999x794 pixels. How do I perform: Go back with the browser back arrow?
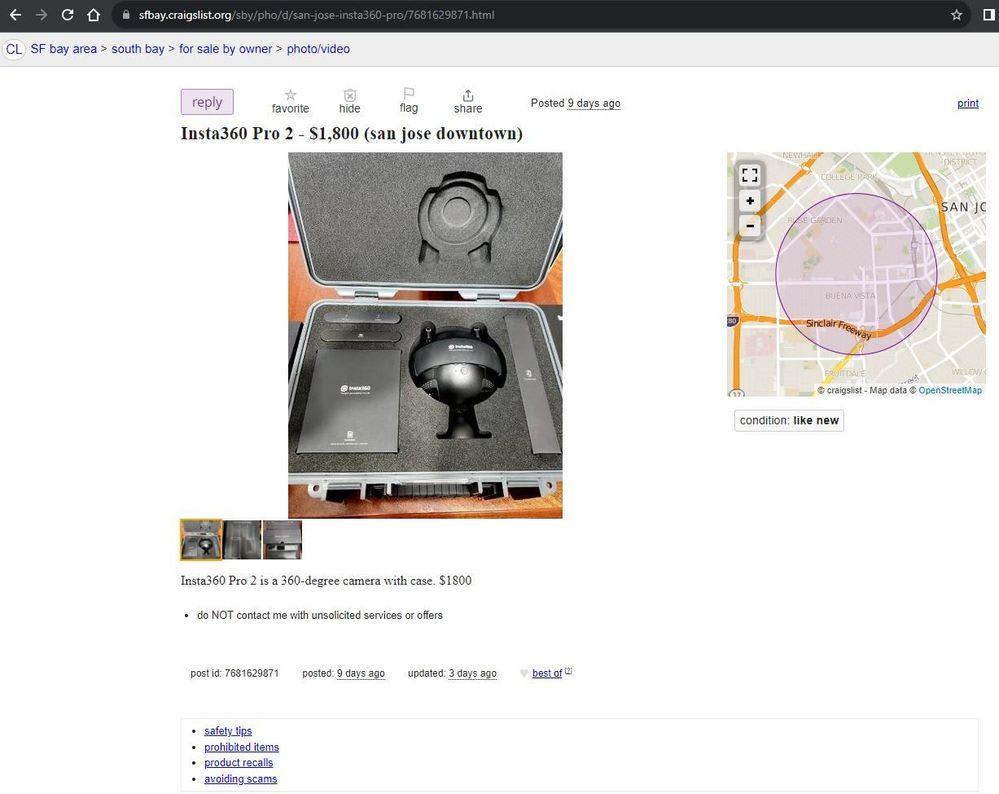click(15, 15)
